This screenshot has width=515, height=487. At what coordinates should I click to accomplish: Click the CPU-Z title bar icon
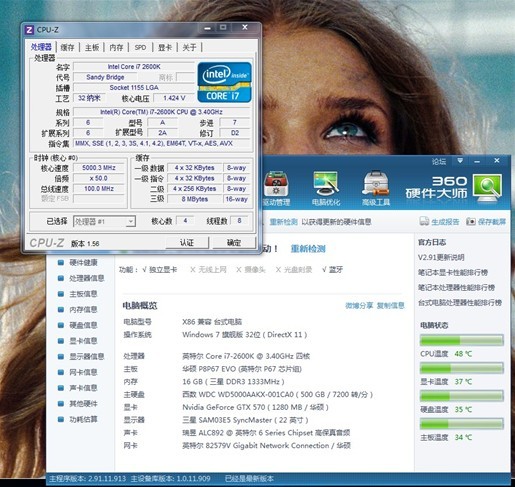pos(29,30)
